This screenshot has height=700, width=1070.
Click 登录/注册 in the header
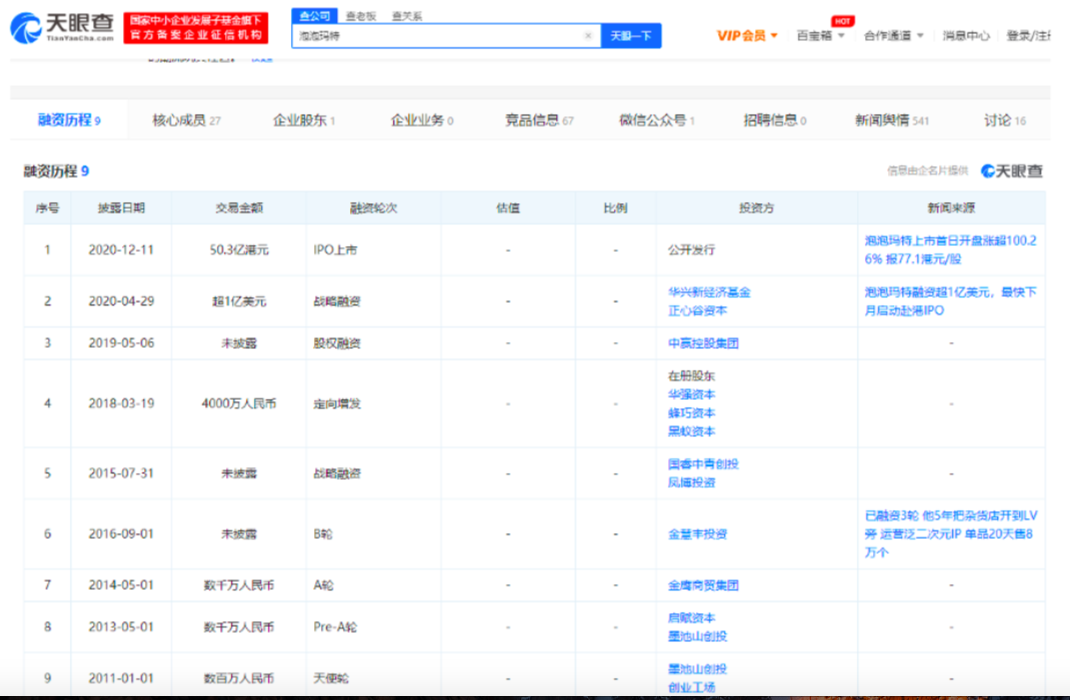coord(1028,35)
